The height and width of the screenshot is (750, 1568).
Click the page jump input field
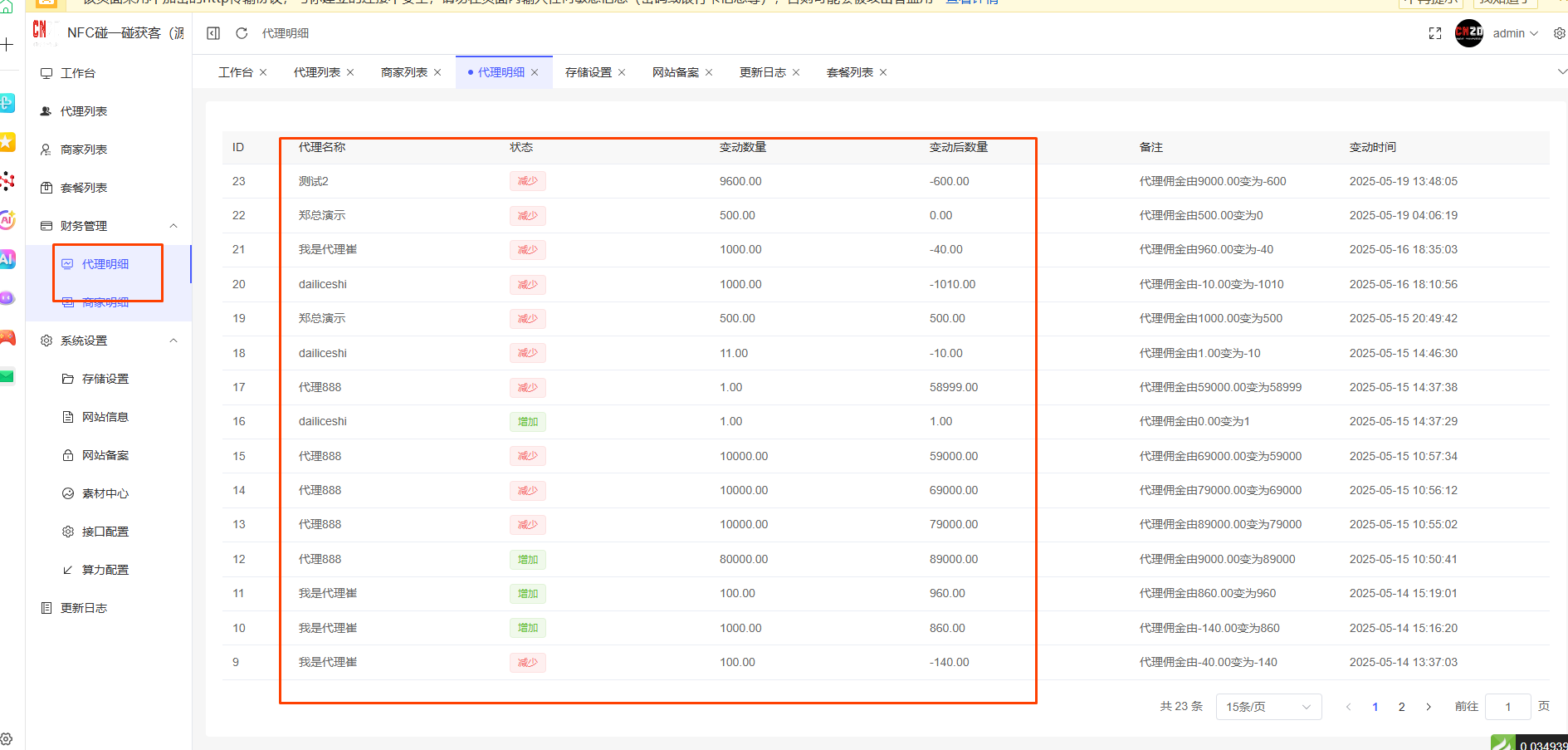(x=1507, y=707)
